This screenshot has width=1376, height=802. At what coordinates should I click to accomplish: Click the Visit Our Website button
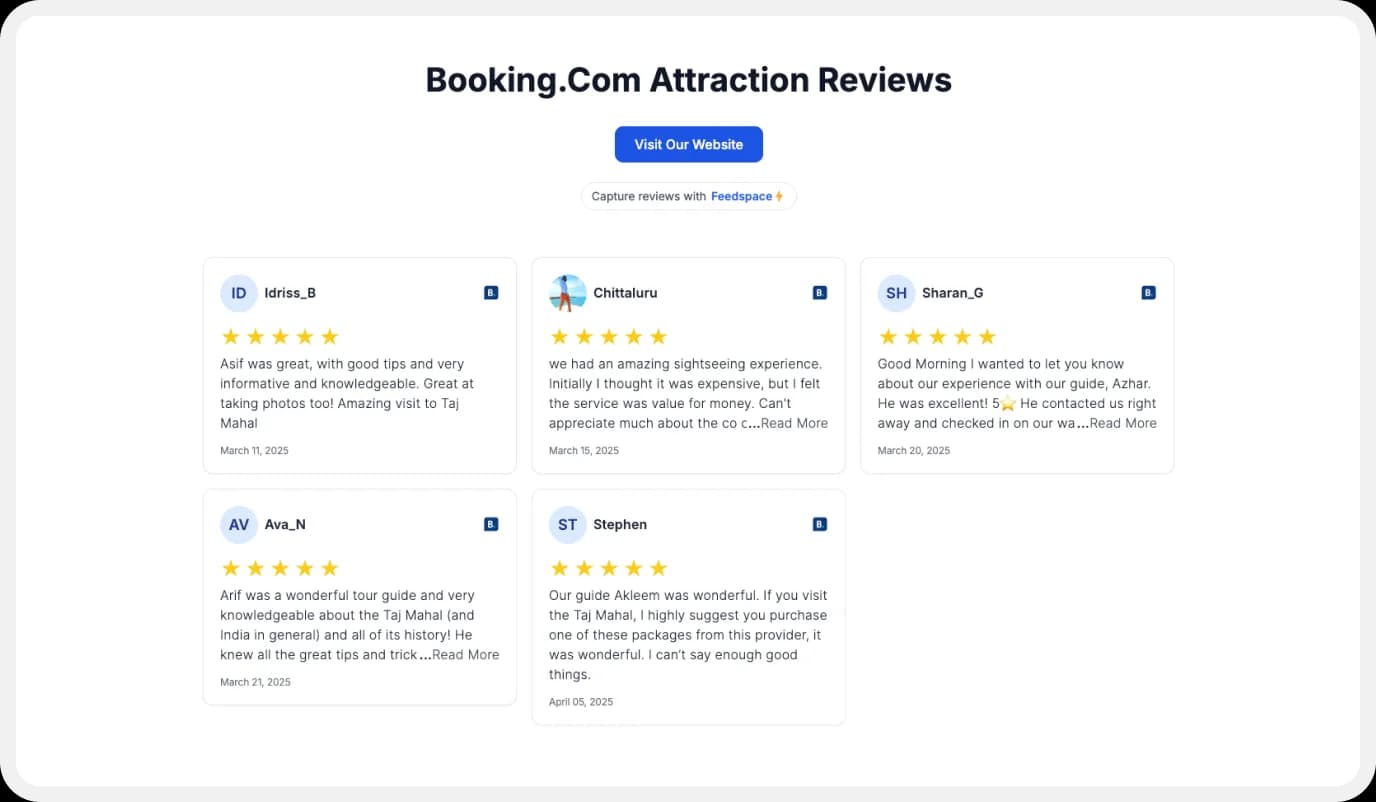[688, 144]
